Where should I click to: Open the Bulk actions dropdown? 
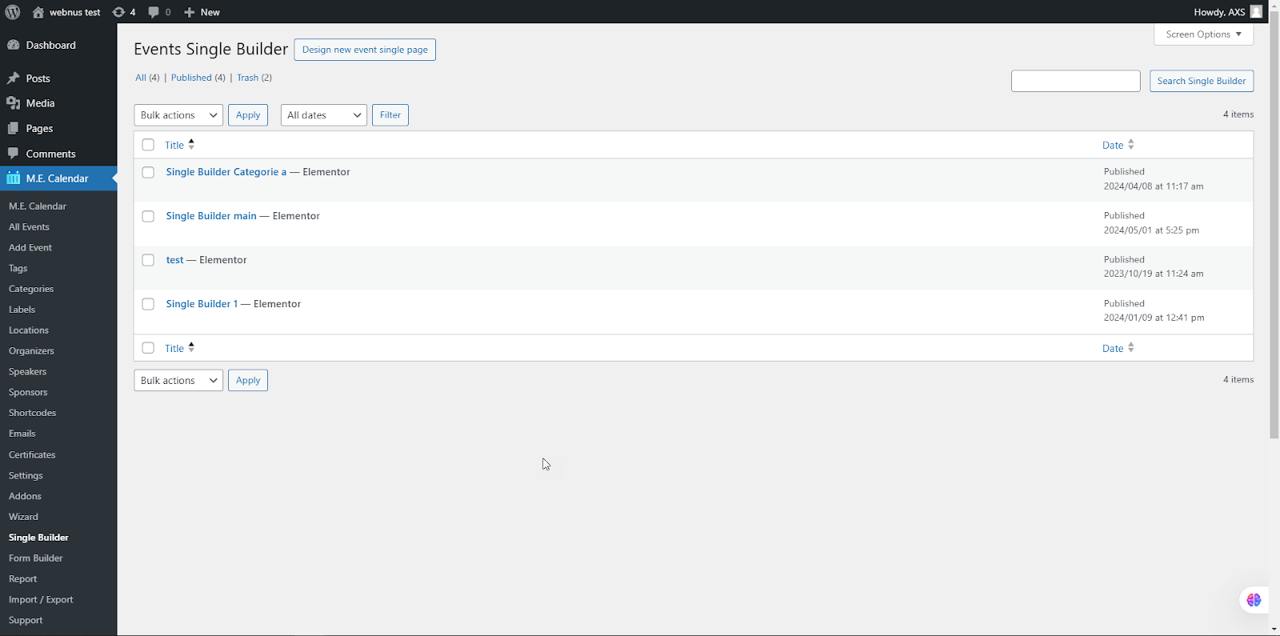(177, 114)
